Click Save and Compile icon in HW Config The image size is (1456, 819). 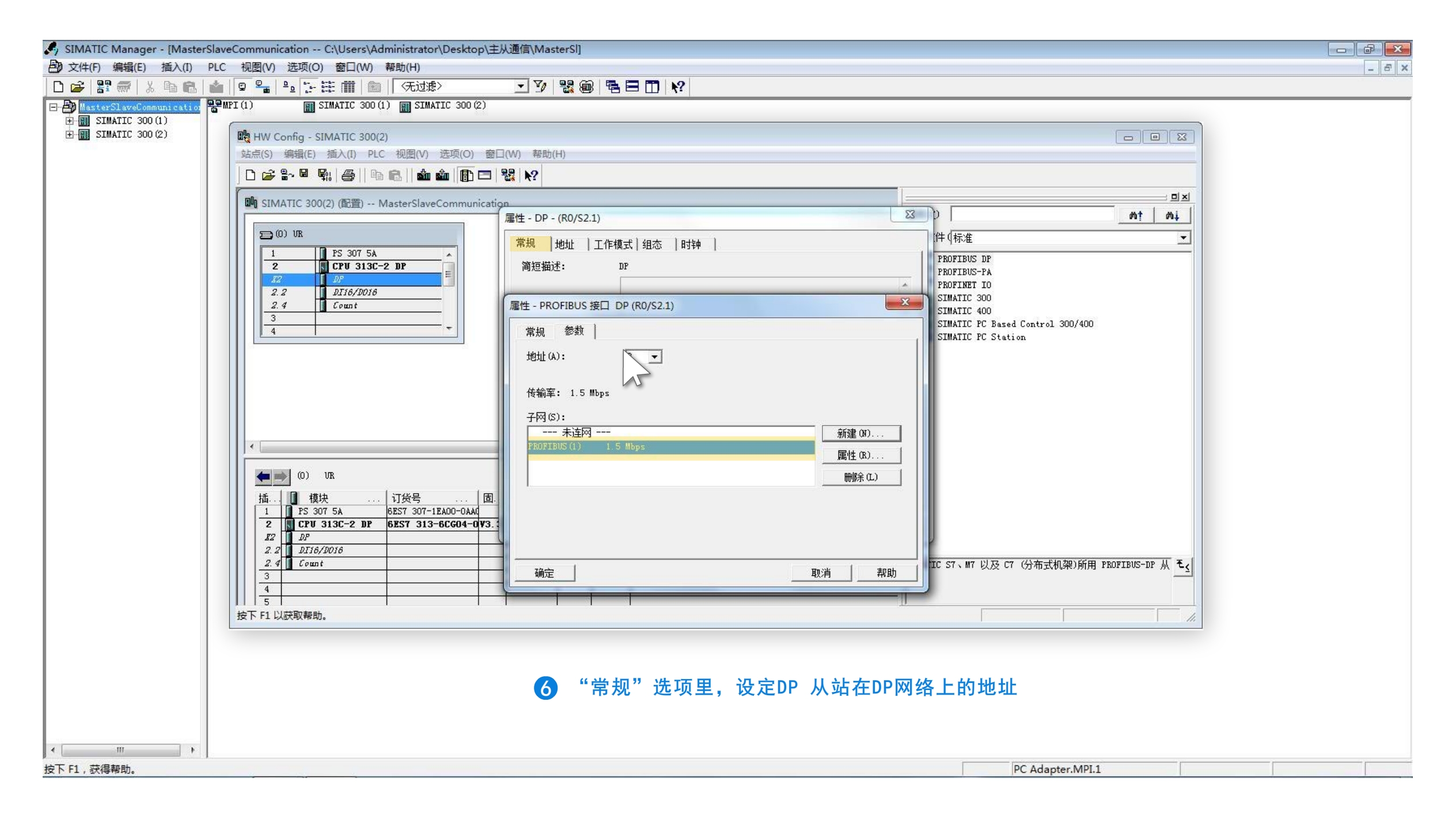324,176
